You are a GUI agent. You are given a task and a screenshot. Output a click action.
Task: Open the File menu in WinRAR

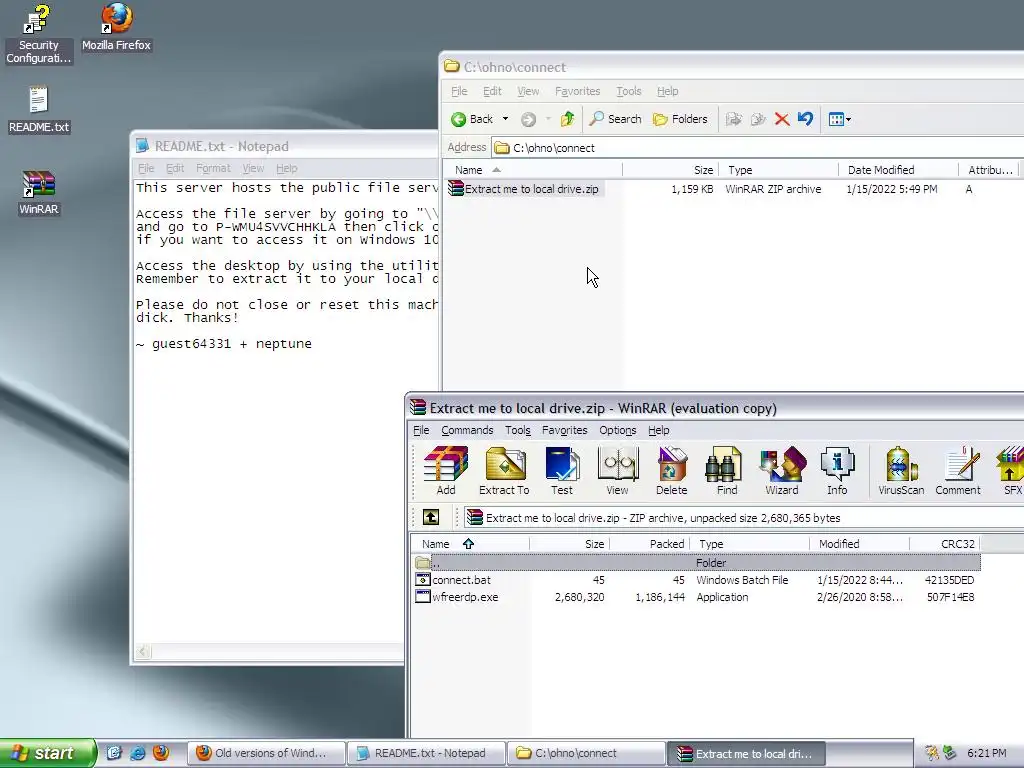421,430
